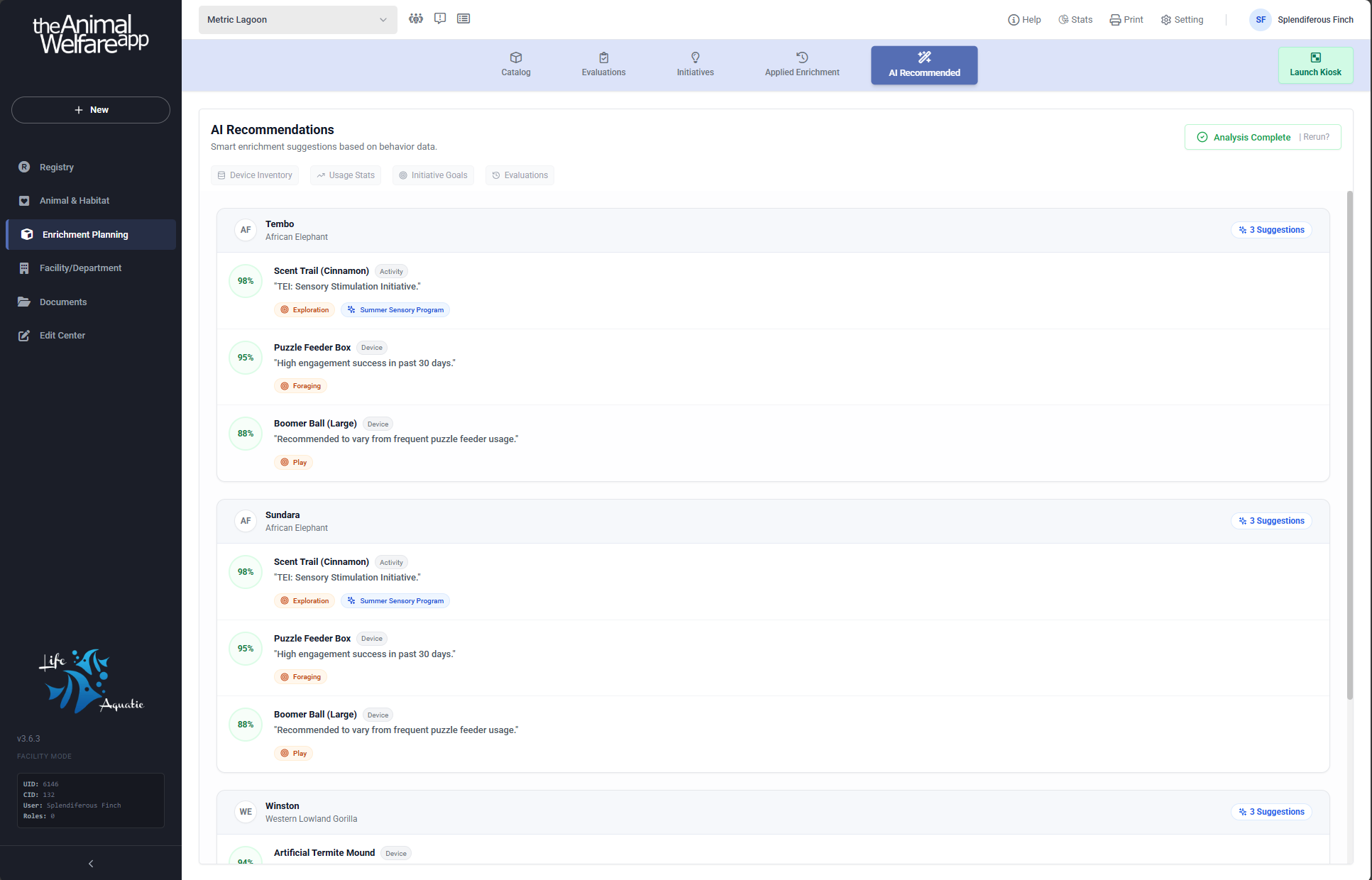
Task: Click the Launch Kiosk button
Action: pos(1315,65)
